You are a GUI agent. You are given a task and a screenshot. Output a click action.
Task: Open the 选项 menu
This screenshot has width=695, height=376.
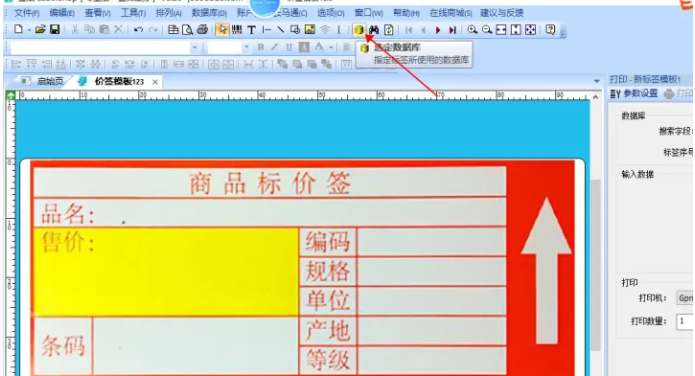click(x=330, y=13)
